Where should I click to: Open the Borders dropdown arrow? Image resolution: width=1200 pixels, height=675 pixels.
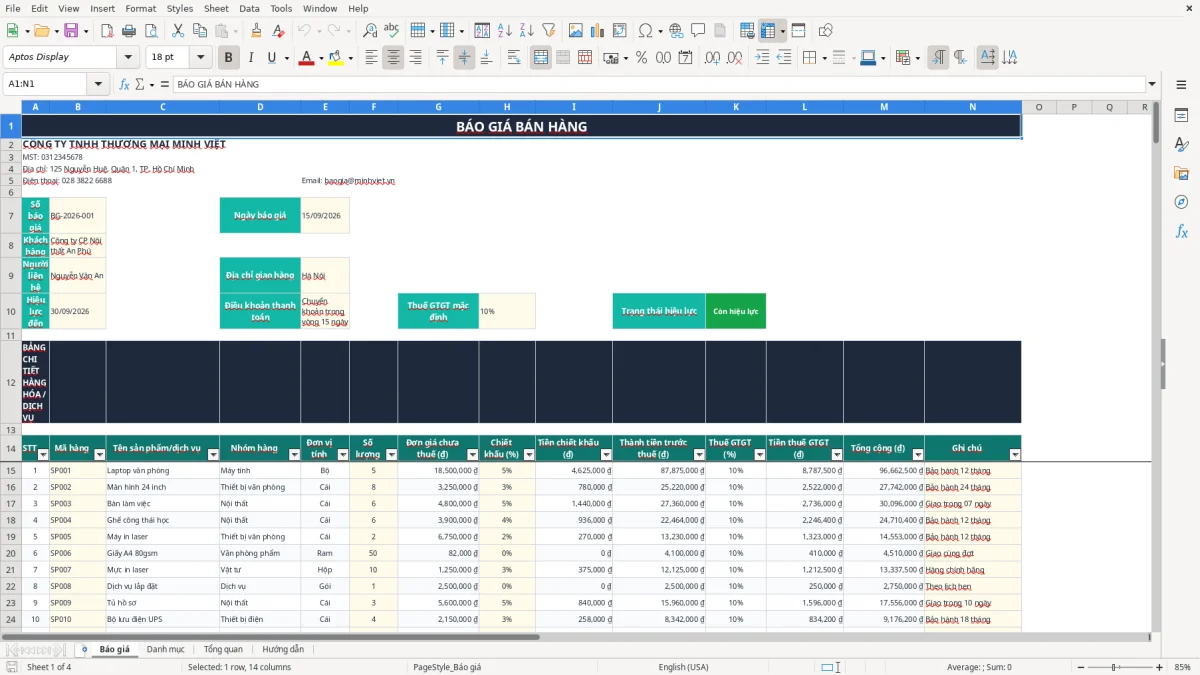(x=826, y=57)
